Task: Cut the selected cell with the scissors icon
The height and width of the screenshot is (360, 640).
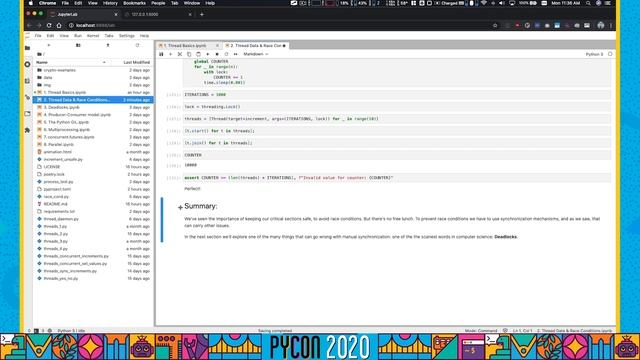Action: [180, 54]
